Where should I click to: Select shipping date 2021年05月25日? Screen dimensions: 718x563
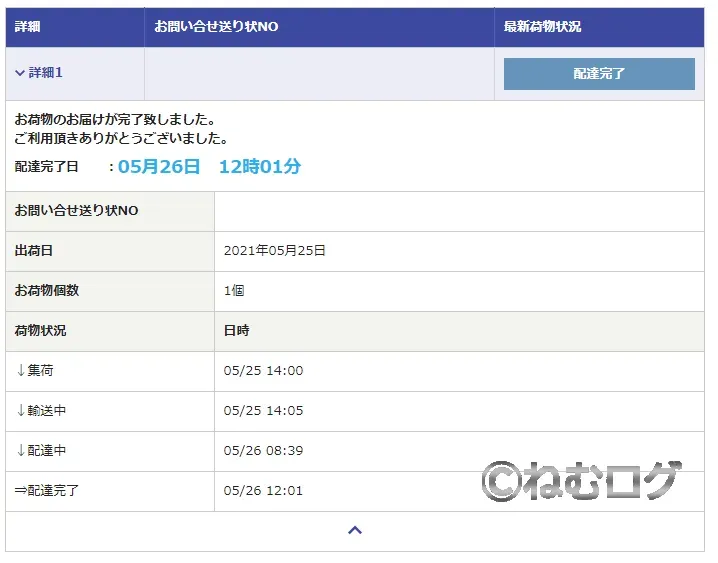[274, 251]
